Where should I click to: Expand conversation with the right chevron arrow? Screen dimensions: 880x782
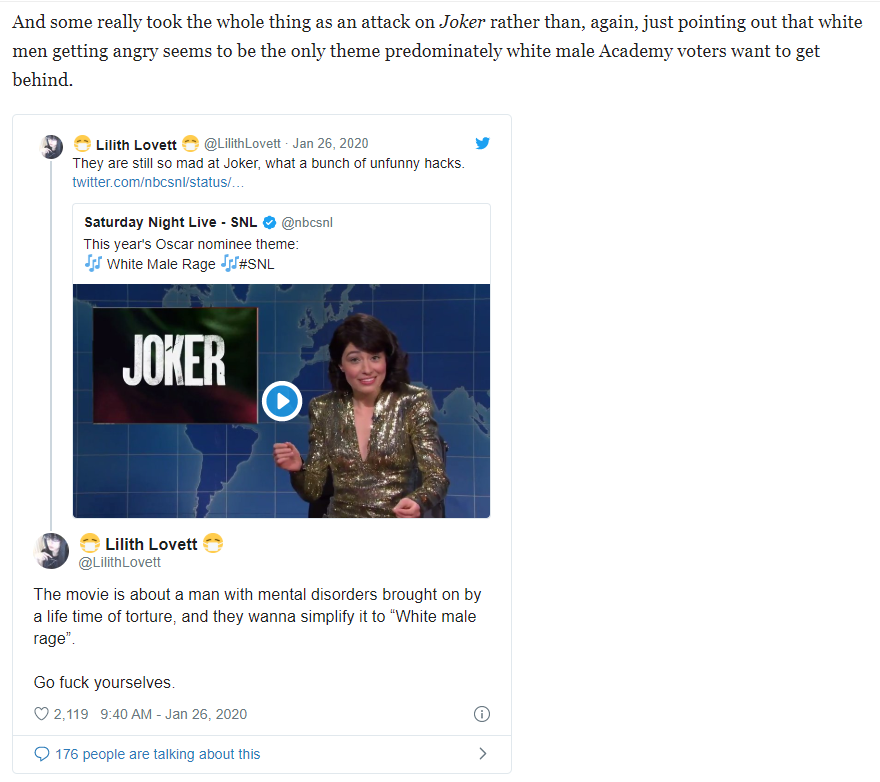(483, 753)
